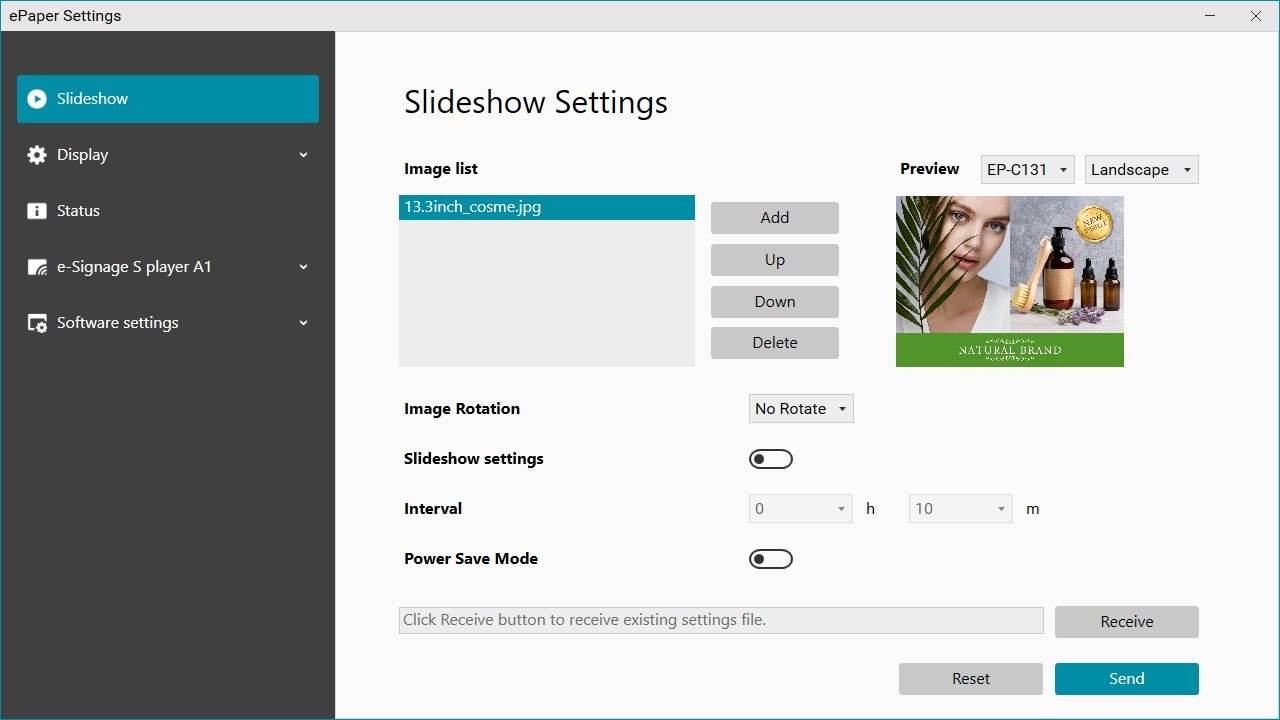Switch to the Status page
Screen dimensions: 1280x720
80,210
